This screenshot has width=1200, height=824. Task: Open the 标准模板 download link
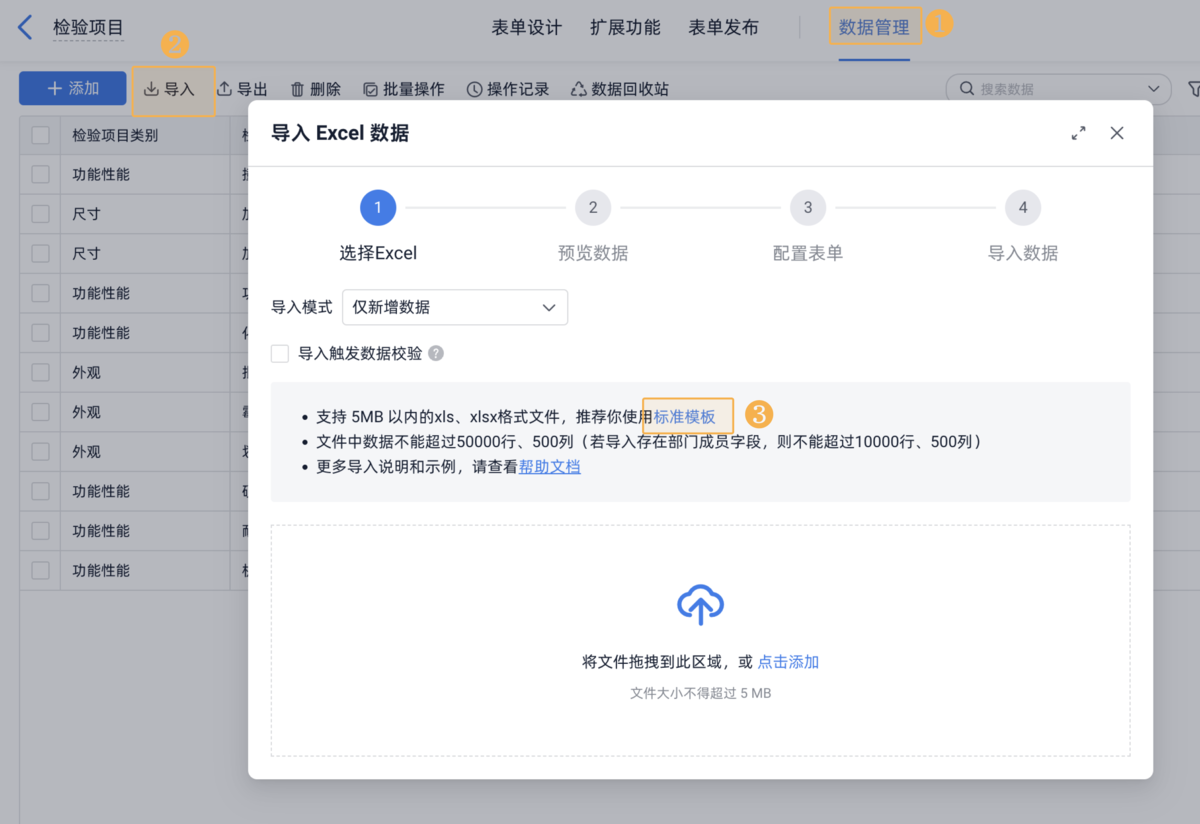[x=685, y=416]
